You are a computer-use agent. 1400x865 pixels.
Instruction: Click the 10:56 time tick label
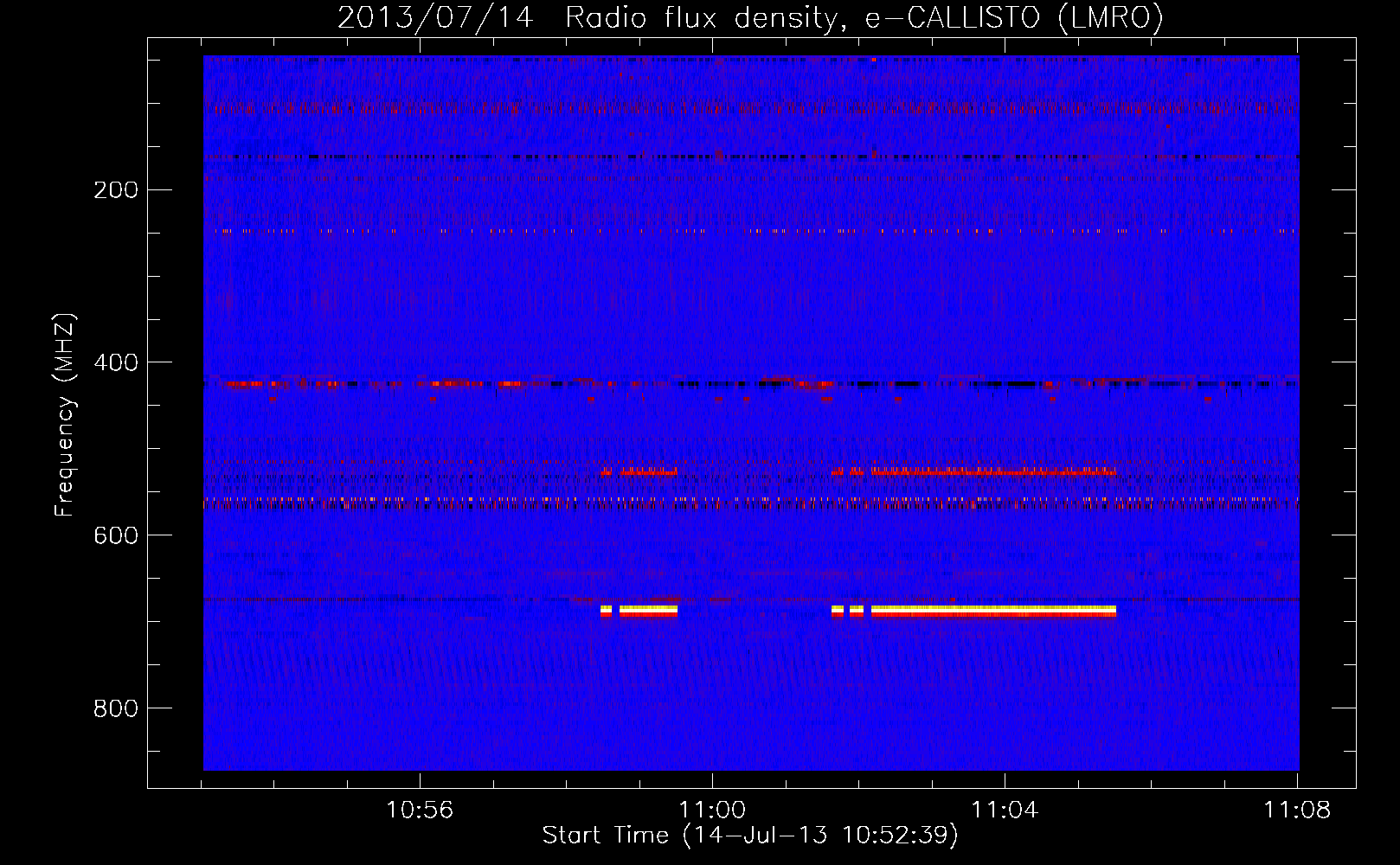tap(420, 811)
